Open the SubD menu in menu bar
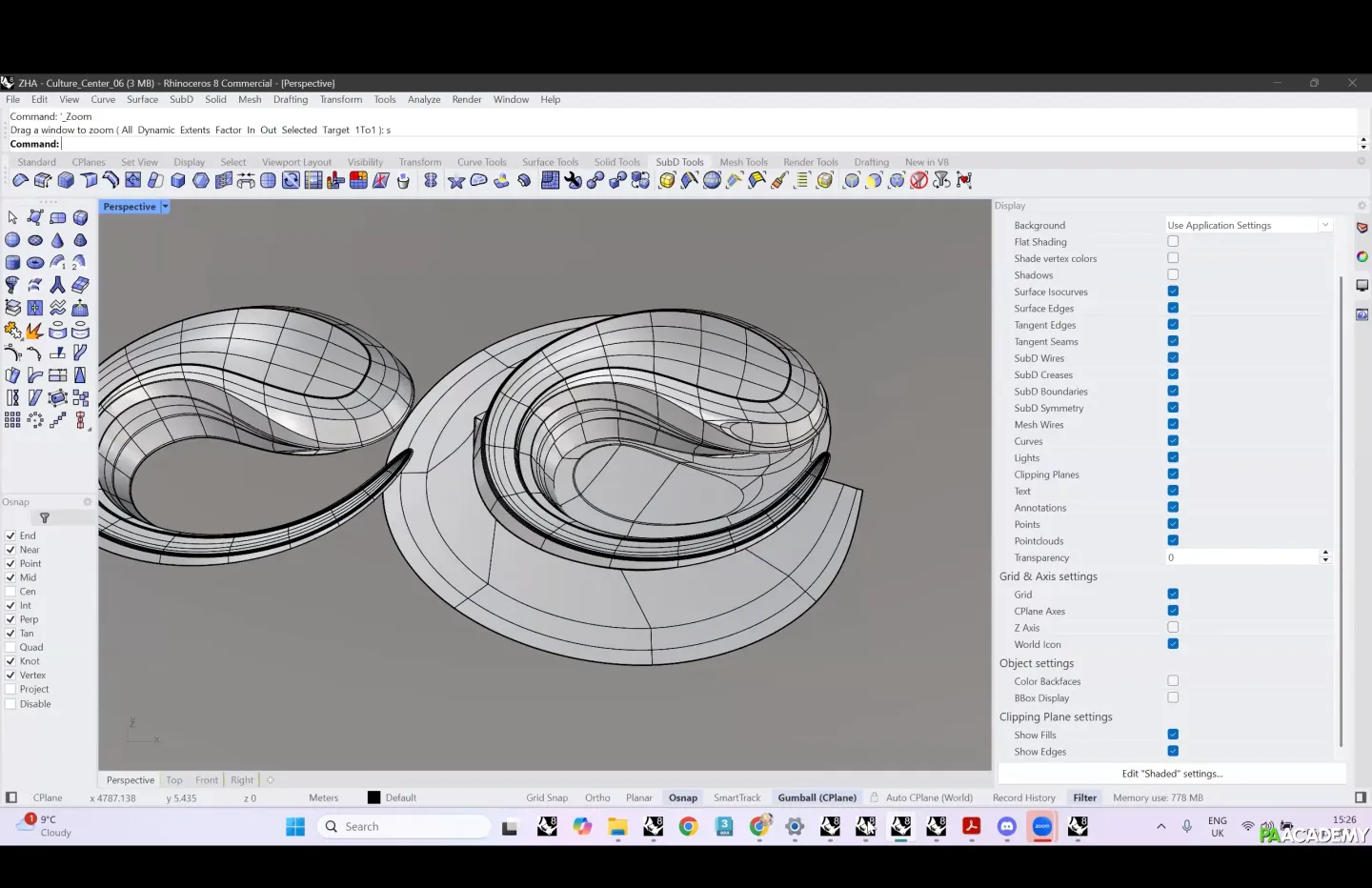 [181, 99]
